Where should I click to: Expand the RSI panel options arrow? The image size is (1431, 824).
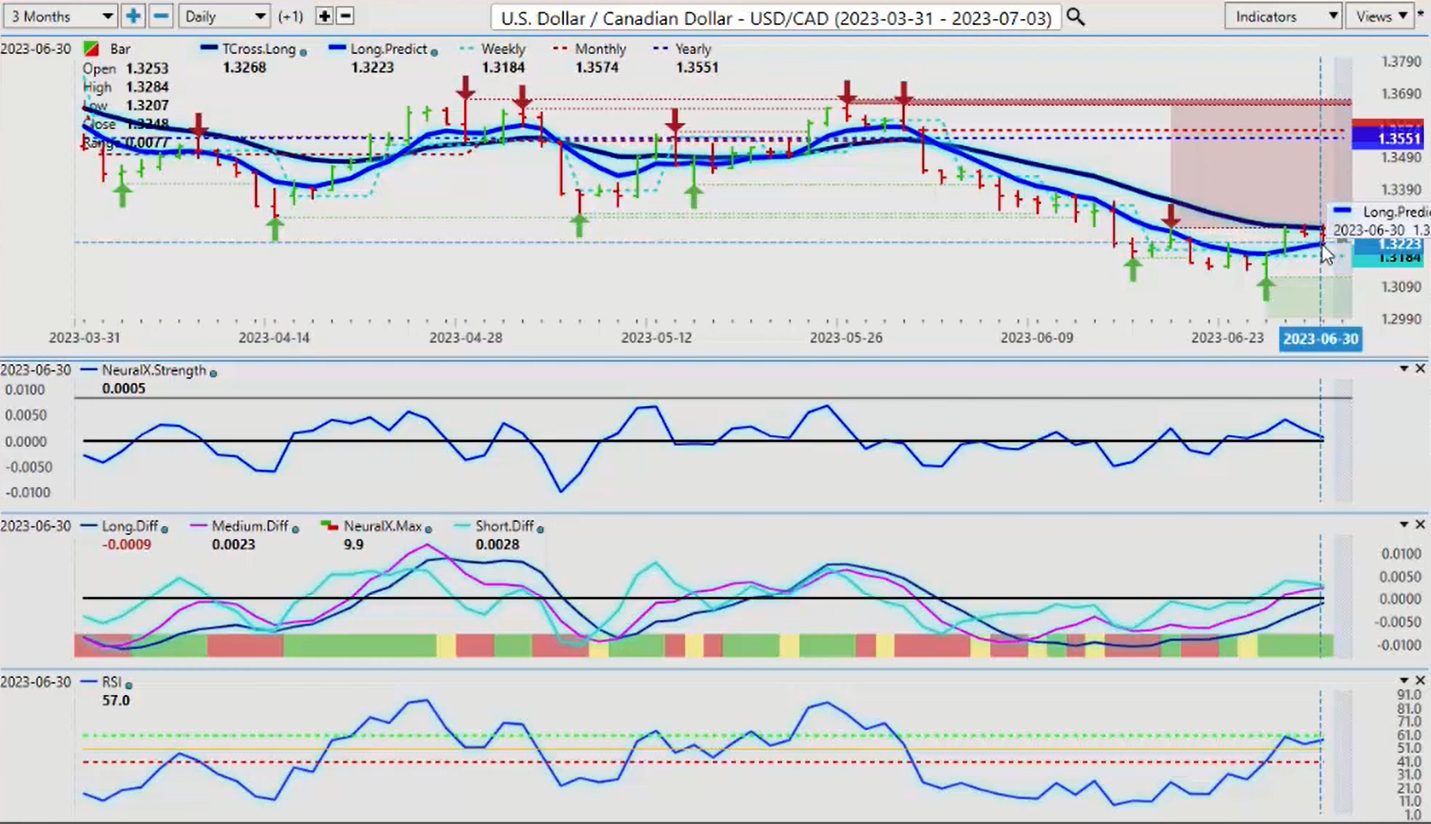tap(1404, 681)
